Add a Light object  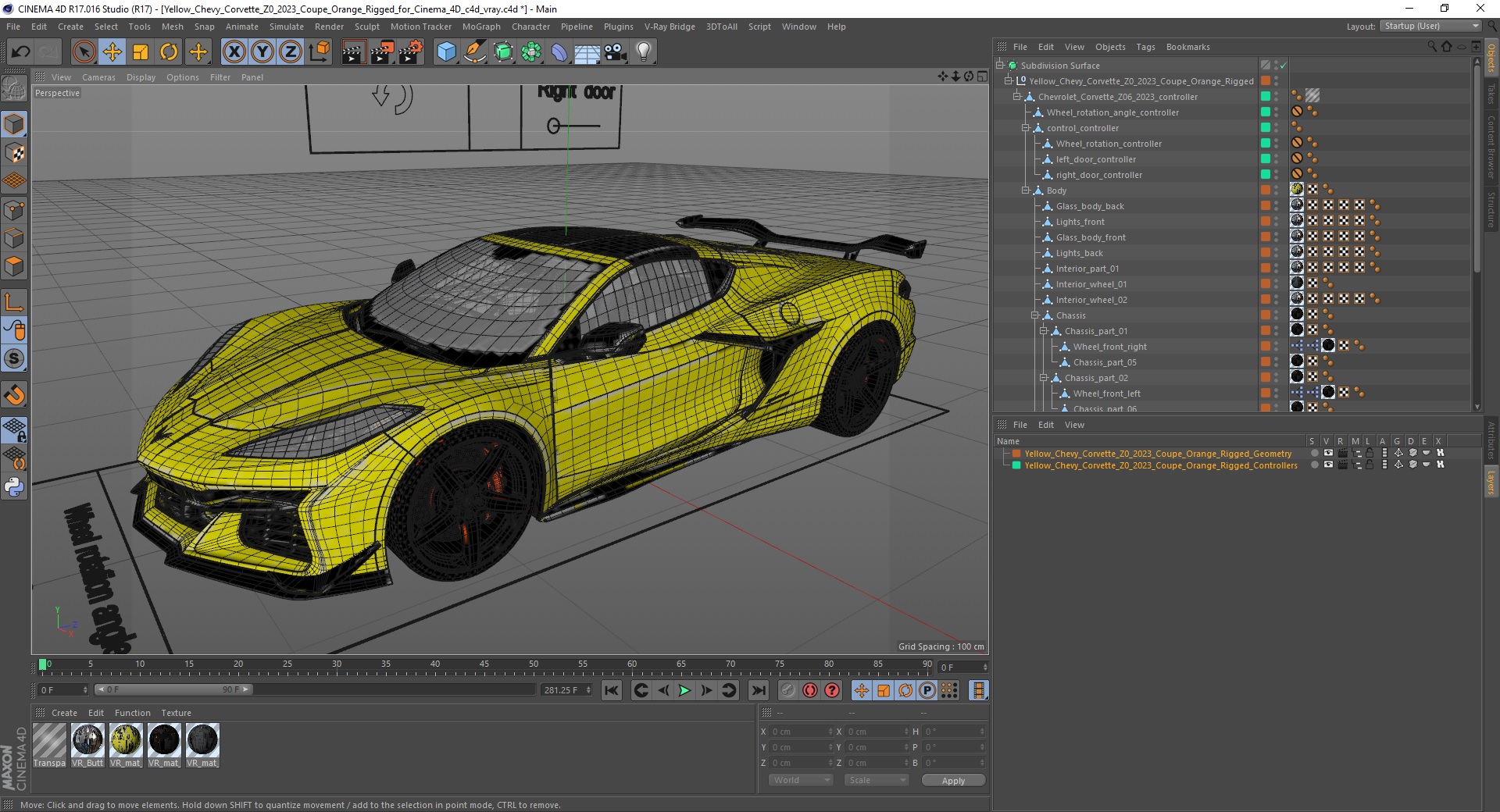click(644, 52)
